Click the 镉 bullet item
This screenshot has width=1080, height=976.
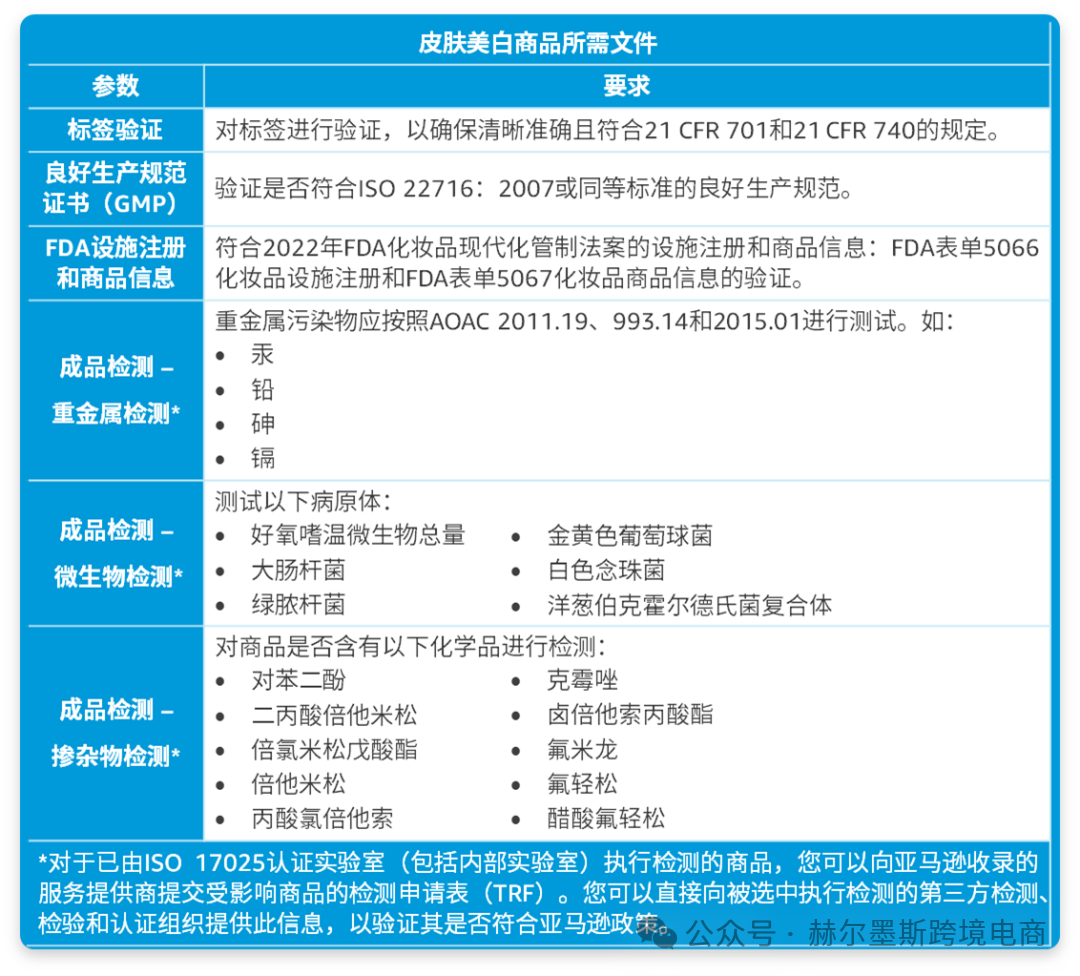click(x=263, y=459)
